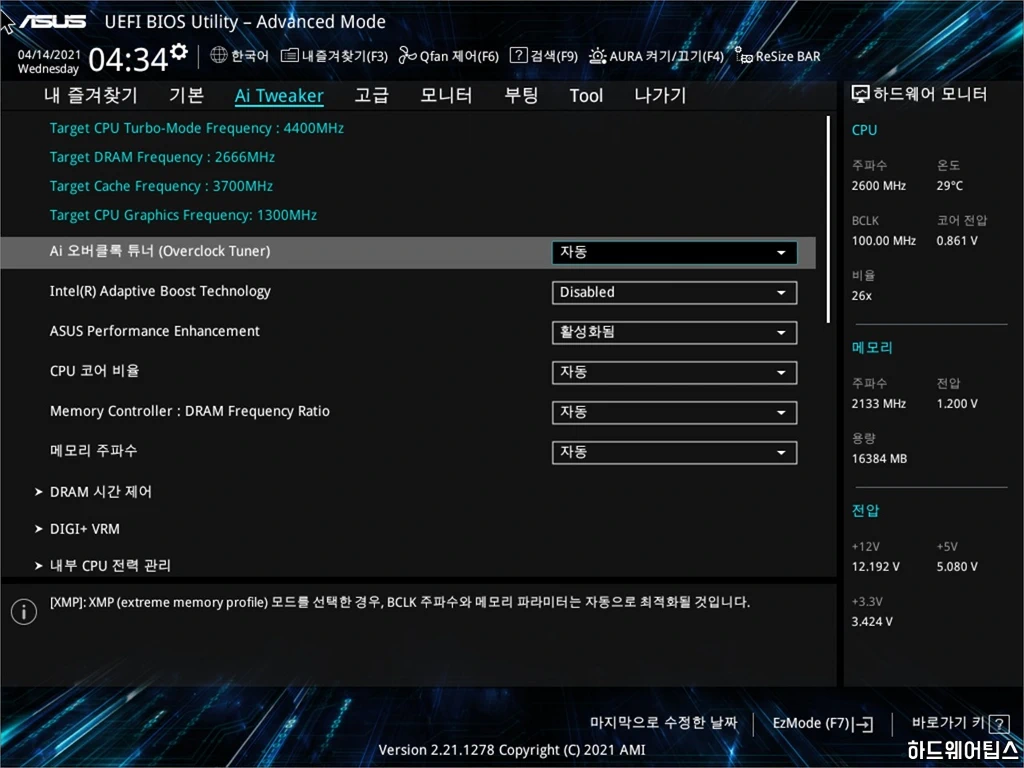1024x768 pixels.
Task: Select the ASUS Performance Enhancement row label
Action: [x=155, y=332]
